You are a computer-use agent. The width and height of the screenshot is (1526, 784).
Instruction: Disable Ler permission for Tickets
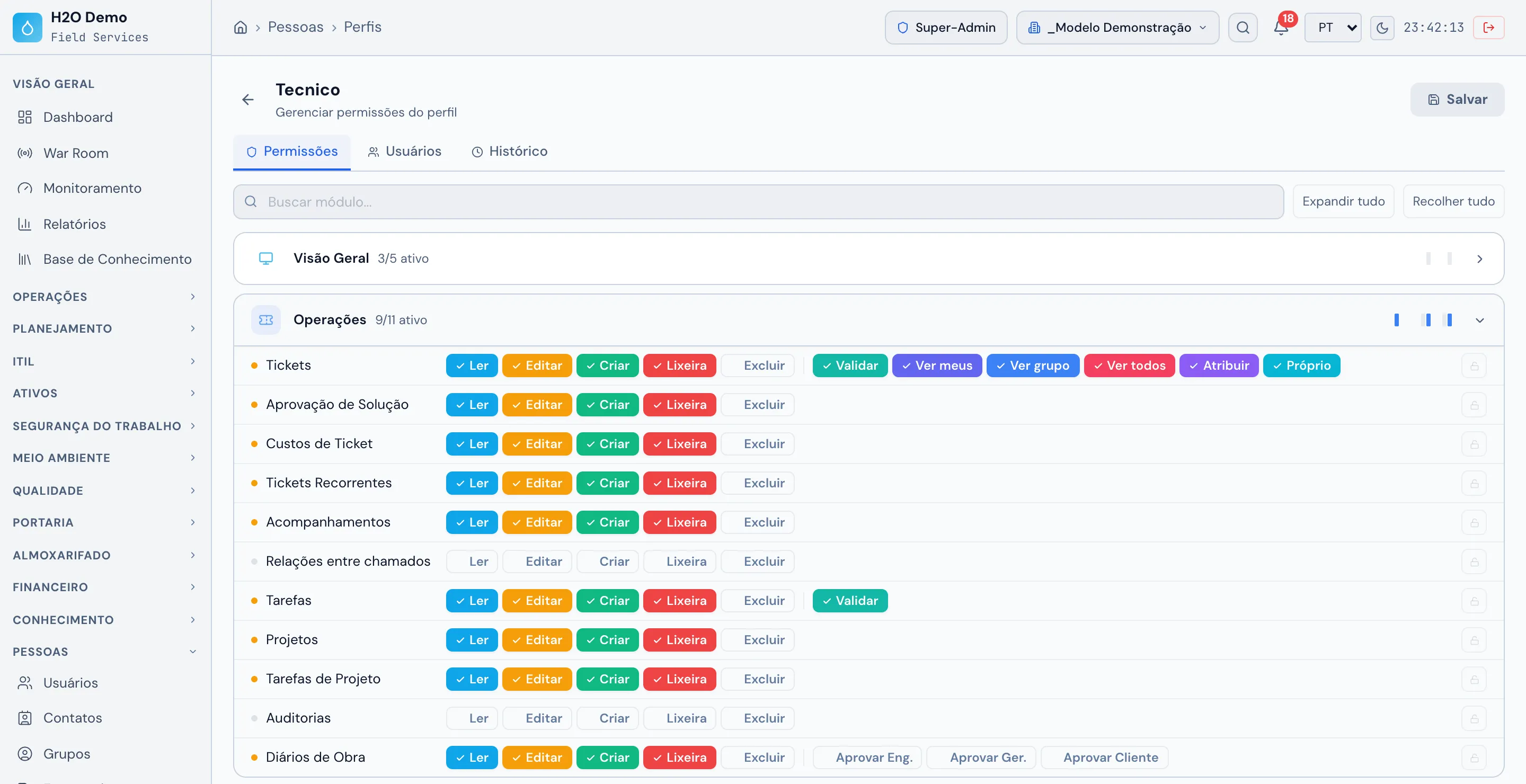point(472,366)
